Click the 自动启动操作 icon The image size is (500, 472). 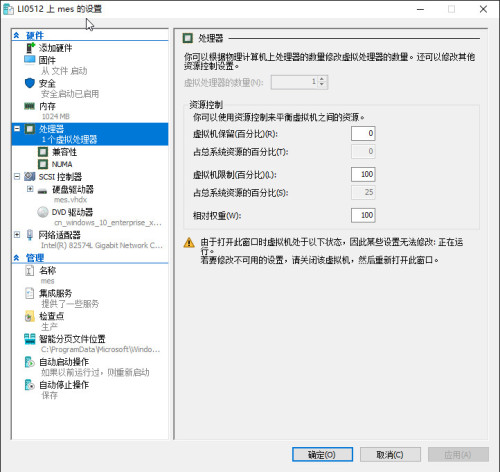tap(30, 362)
